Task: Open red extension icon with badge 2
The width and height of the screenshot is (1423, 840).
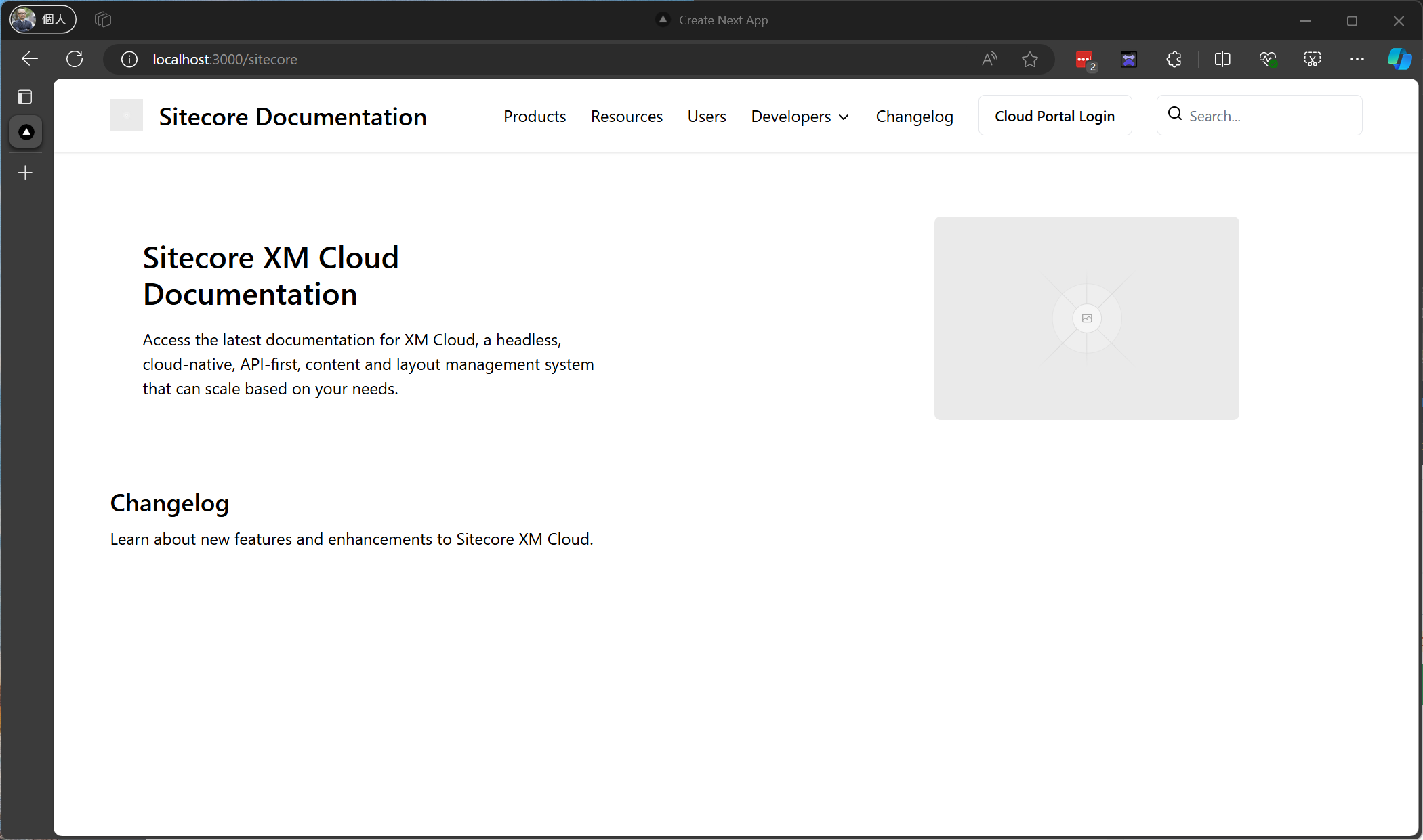Action: [x=1086, y=60]
